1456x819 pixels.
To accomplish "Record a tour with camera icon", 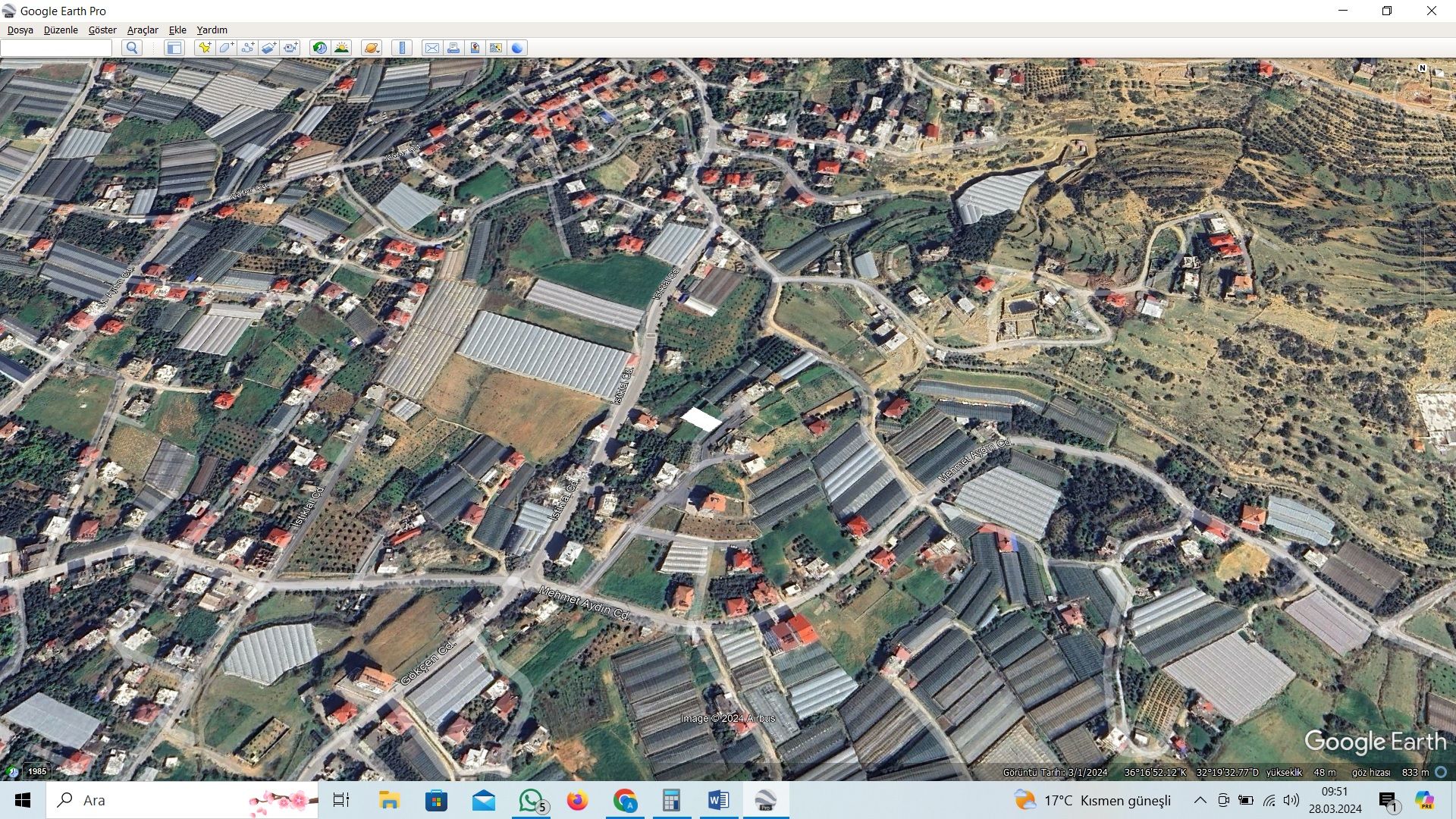I will [x=290, y=48].
